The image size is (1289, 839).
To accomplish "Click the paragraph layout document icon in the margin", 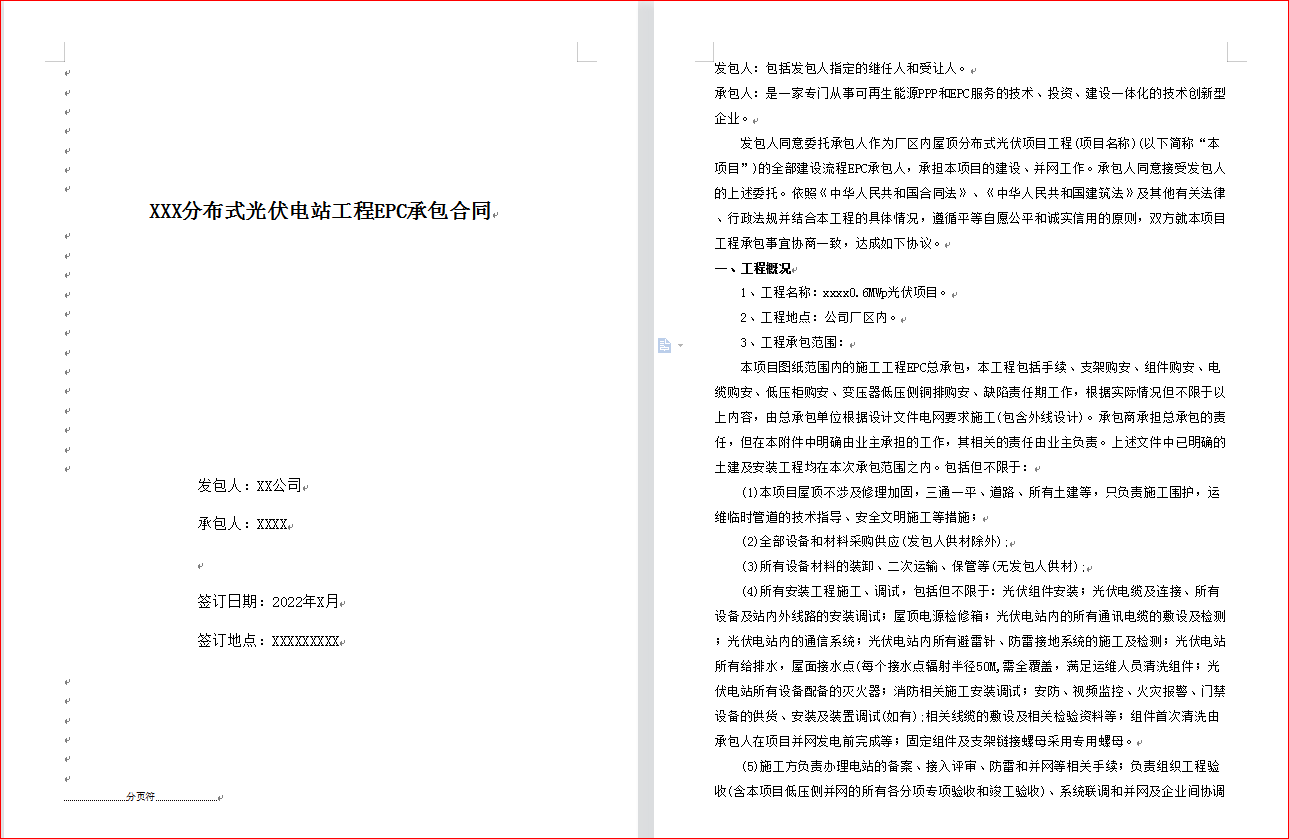I will (x=664, y=345).
